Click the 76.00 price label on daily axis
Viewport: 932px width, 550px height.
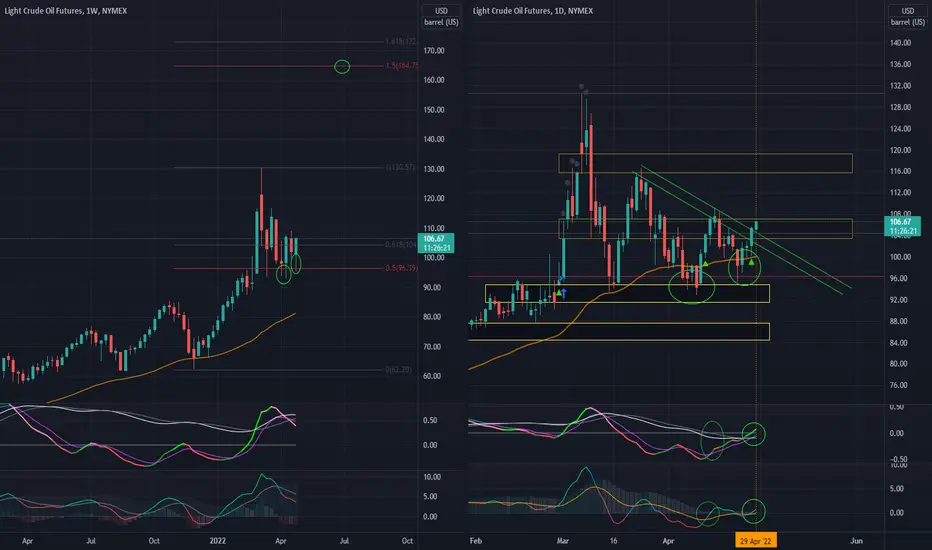point(899,385)
